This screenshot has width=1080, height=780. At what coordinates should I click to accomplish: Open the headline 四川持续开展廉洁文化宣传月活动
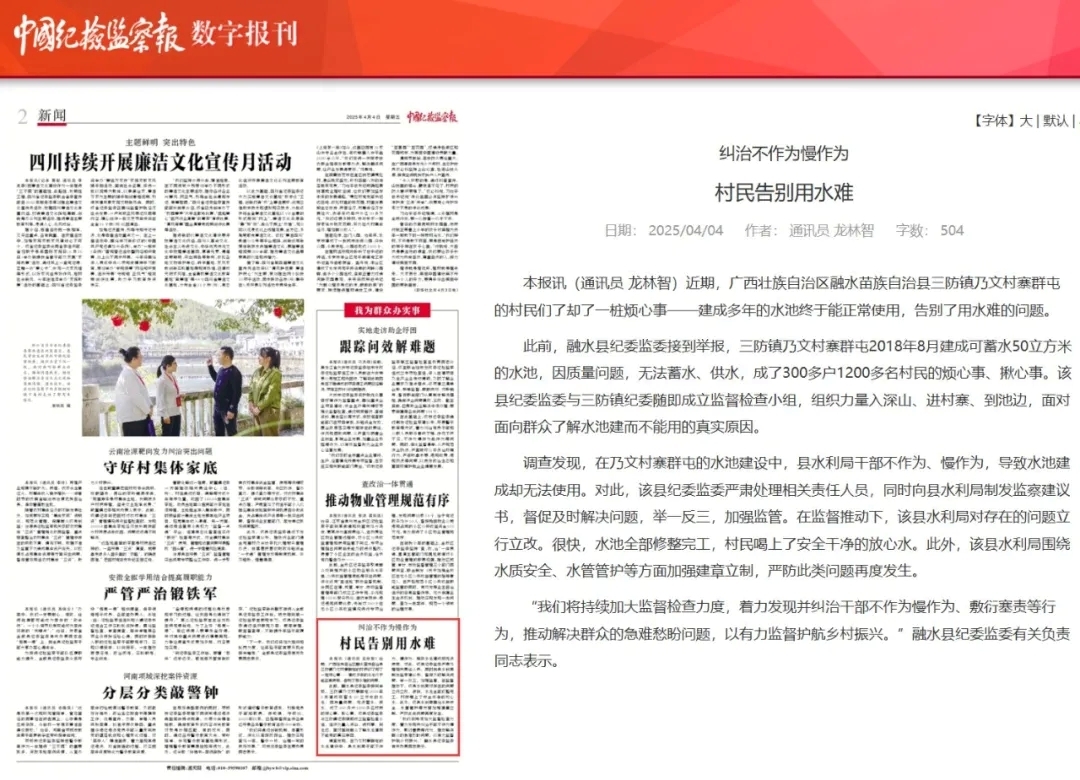click(x=160, y=162)
